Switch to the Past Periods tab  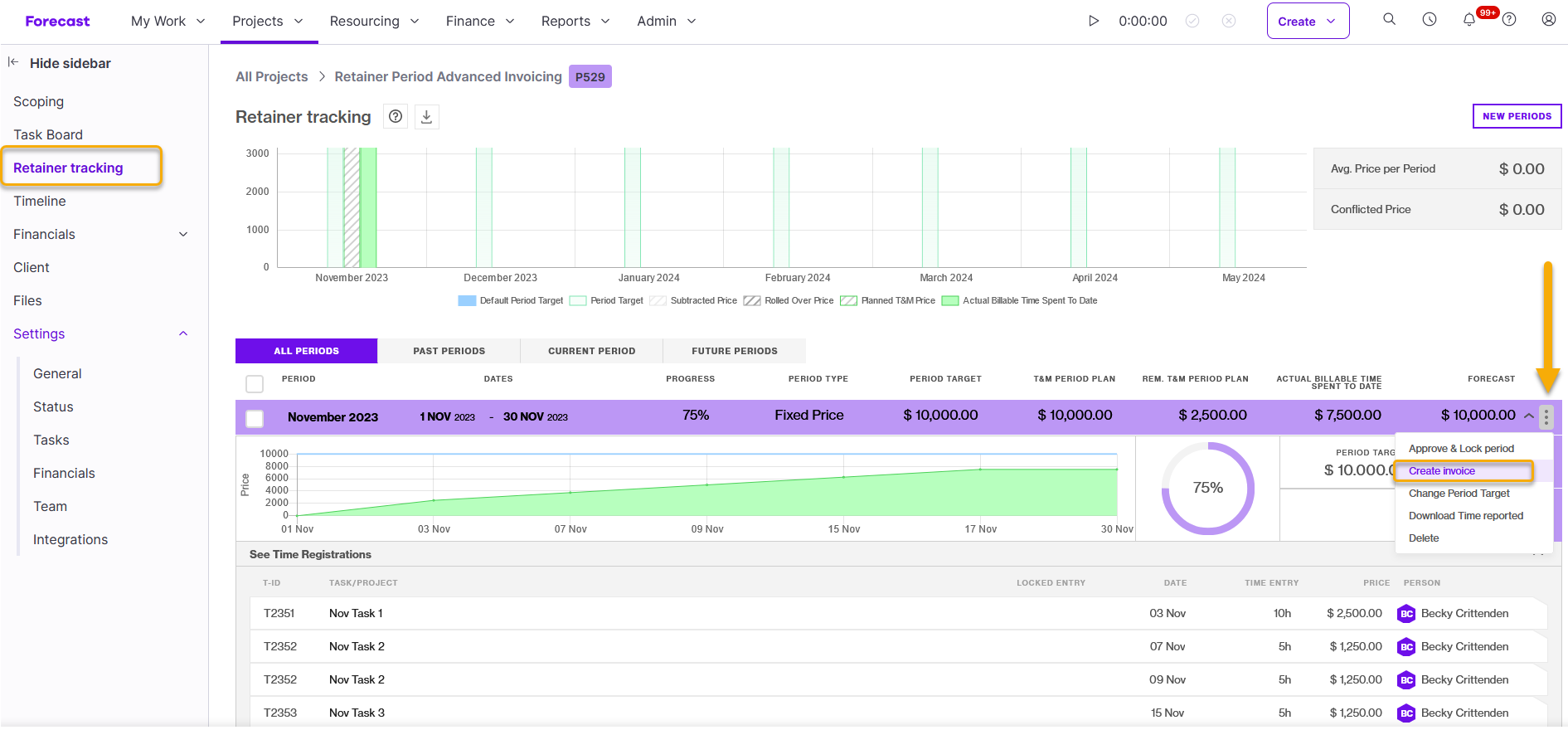click(449, 351)
